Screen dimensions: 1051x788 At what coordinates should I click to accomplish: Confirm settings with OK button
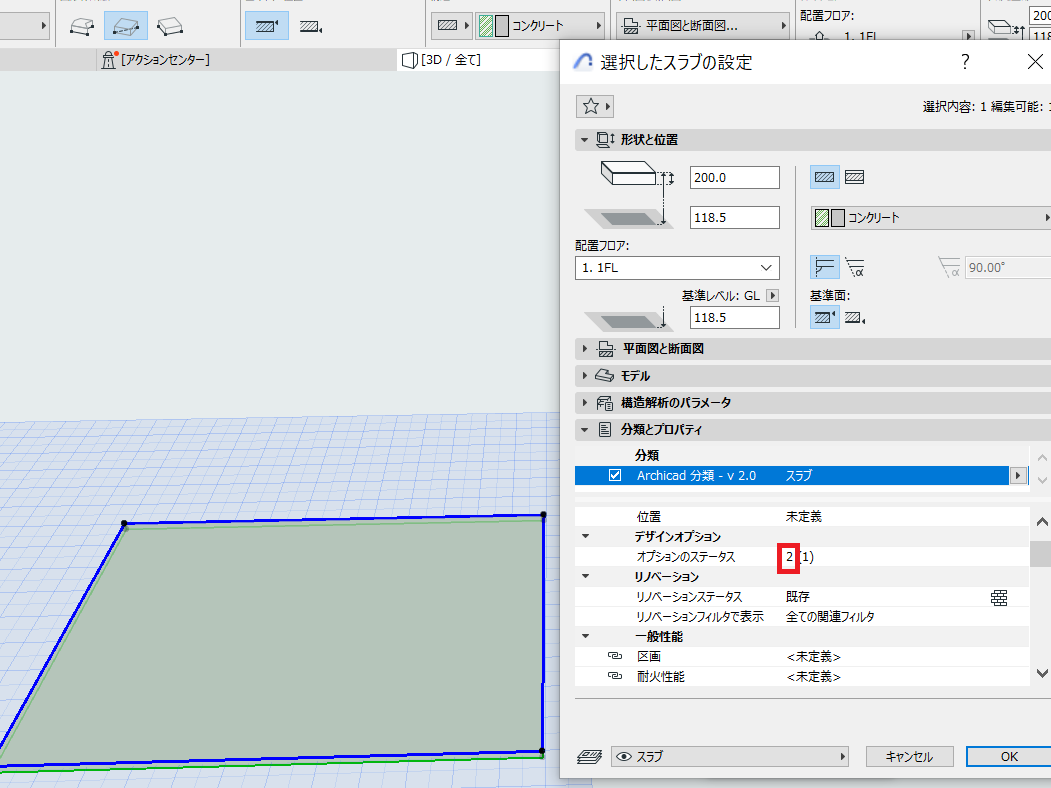1009,757
